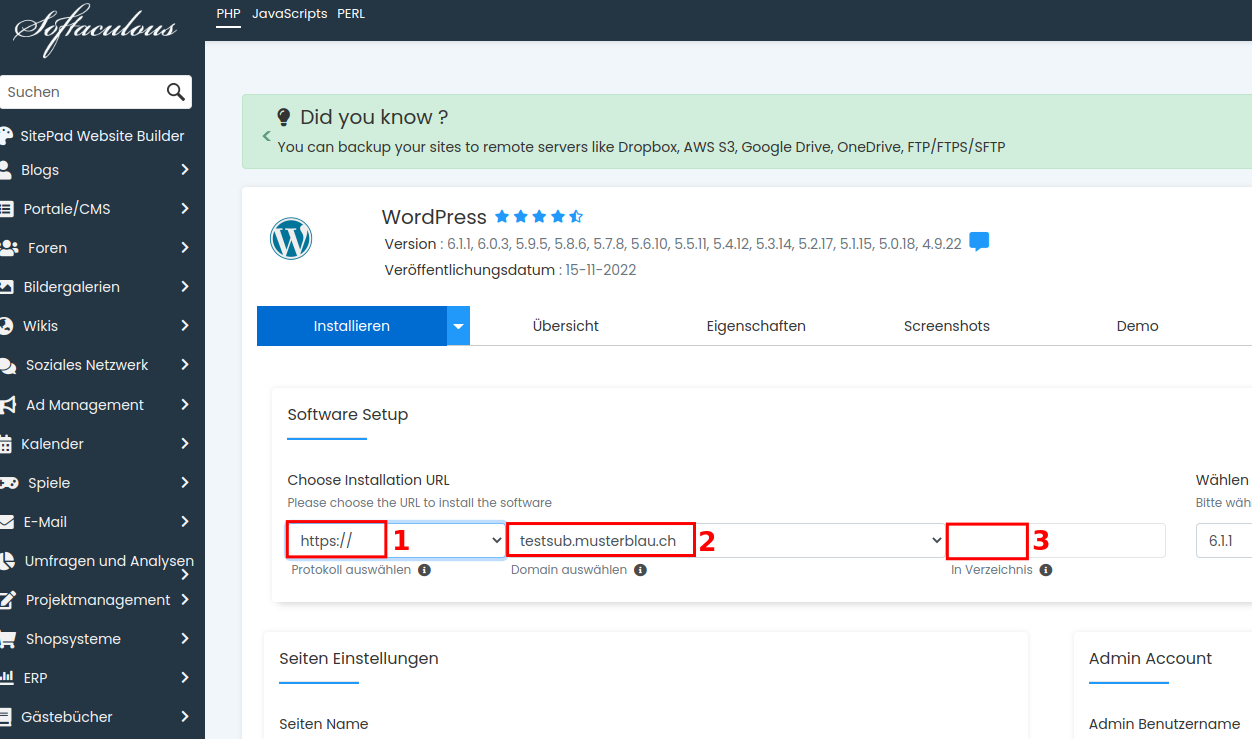The image size is (1252, 739).
Task: Show info for Protokoll auswählen
Action: pos(424,570)
